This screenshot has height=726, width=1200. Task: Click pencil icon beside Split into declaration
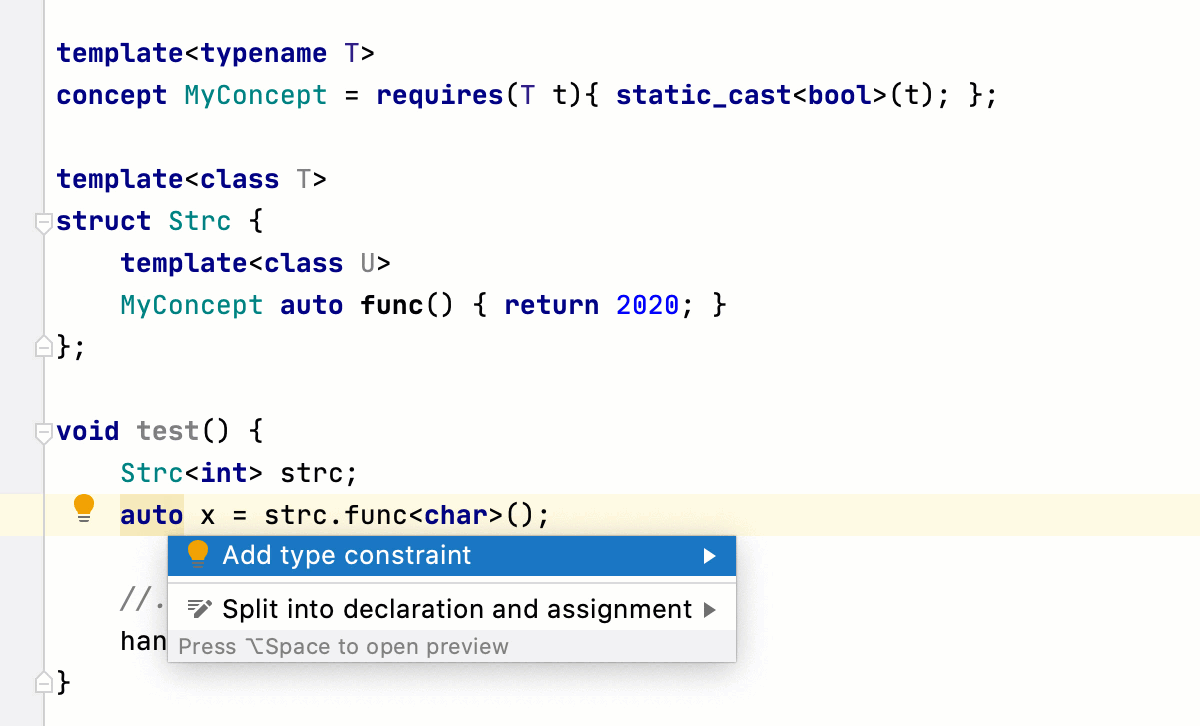[x=199, y=609]
